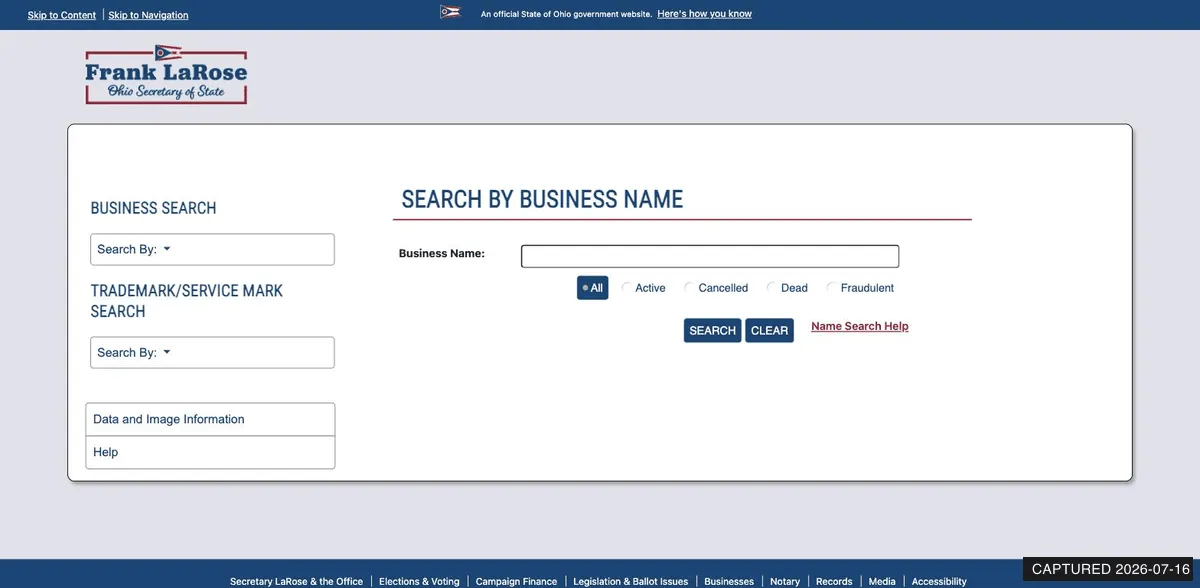Follow the Skip to Content link
The width and height of the screenshot is (1200, 588).
62,15
